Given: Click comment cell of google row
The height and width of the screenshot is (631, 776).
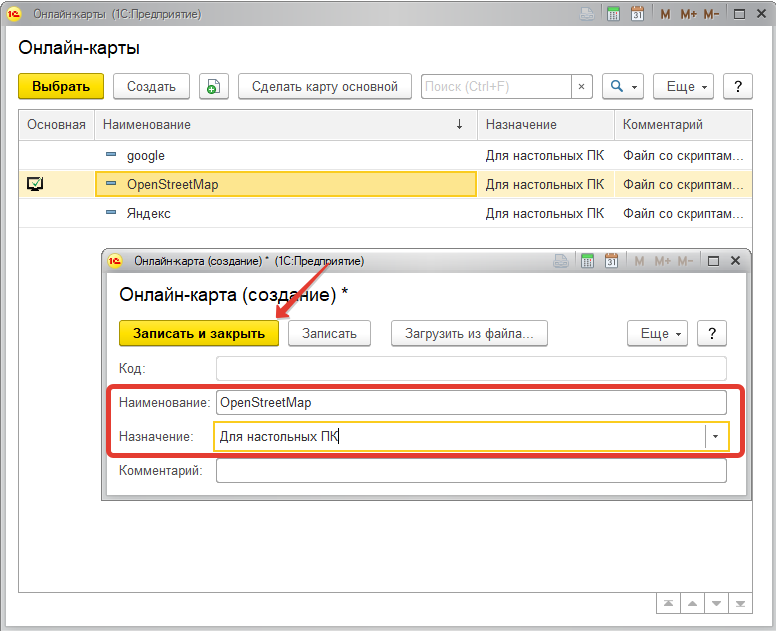Looking at the screenshot, I should point(683,155).
